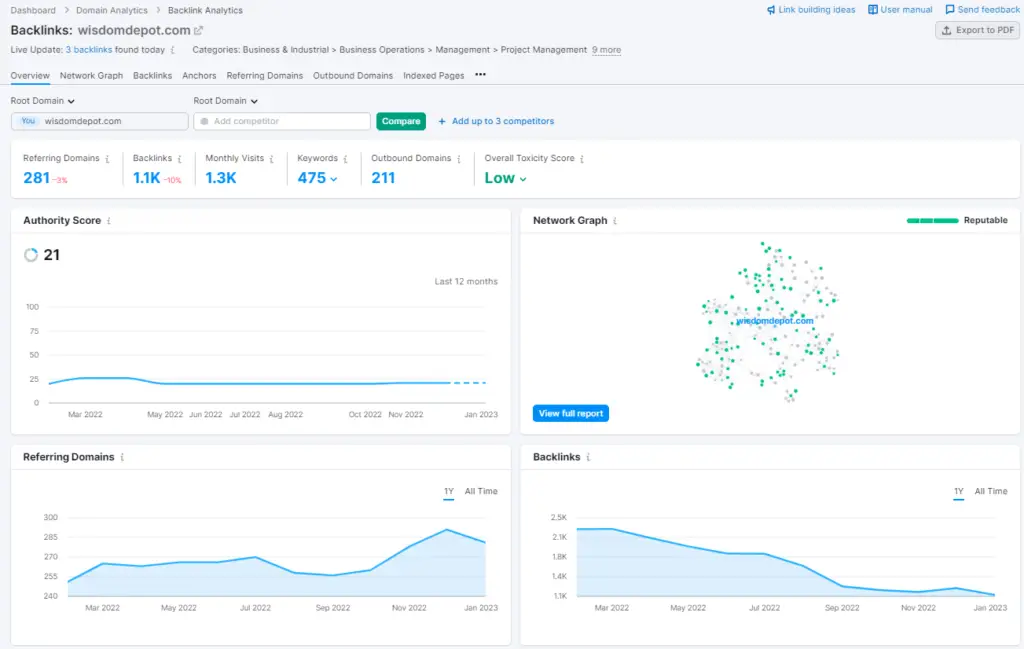Expand second Root Domain dropdown for competitor
1024x649 pixels.
[x=225, y=101]
